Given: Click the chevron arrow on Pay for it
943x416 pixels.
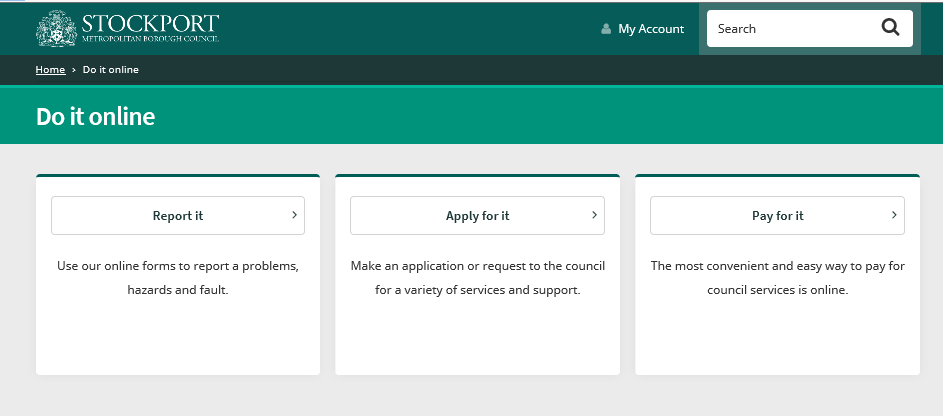Looking at the screenshot, I should point(894,215).
